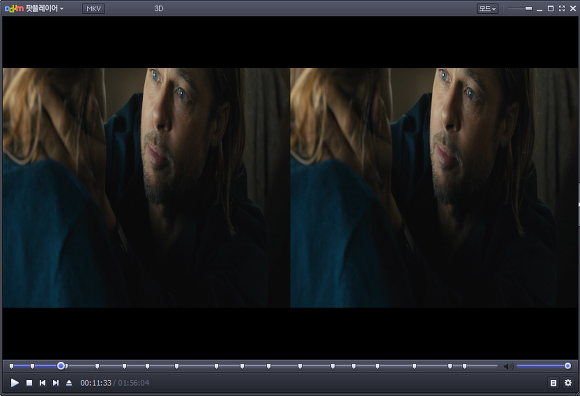Maximize the player window

point(551,9)
